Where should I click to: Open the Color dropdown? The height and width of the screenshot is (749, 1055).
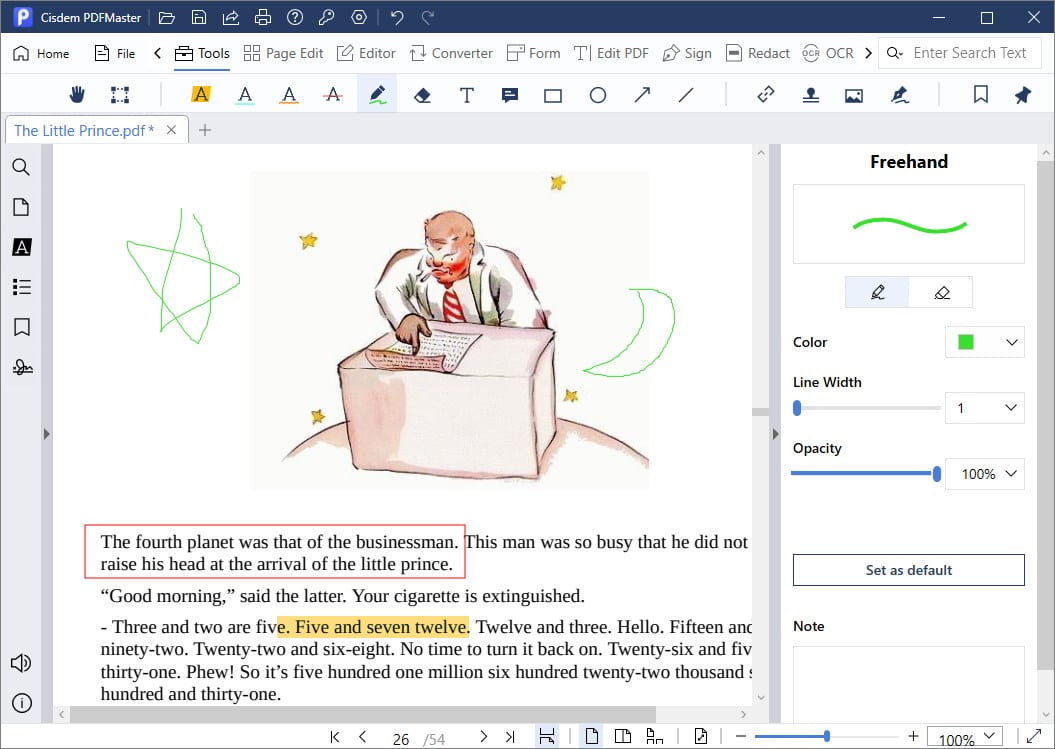coord(985,342)
